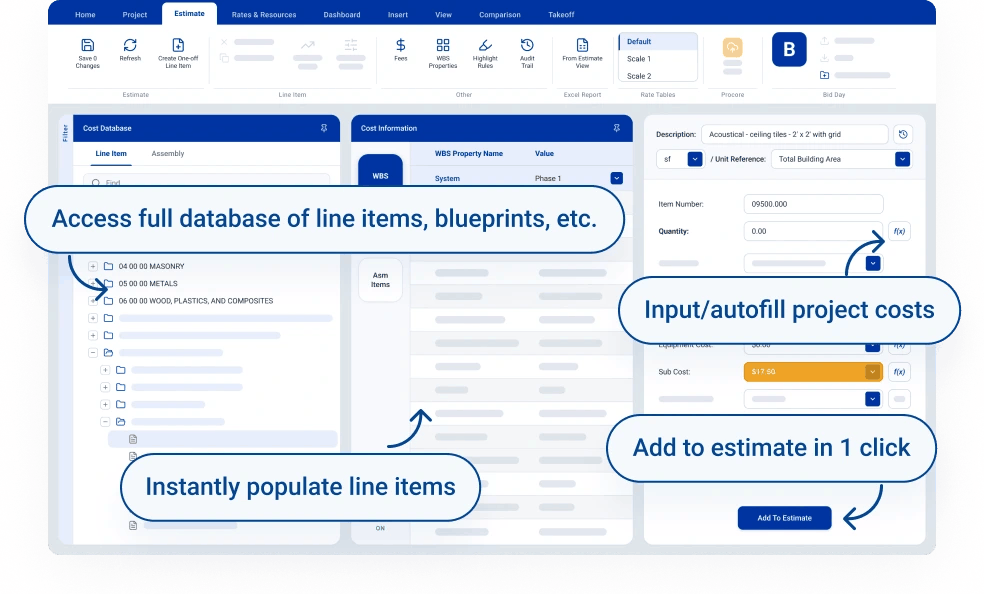Click the Find search field
Image resolution: width=984 pixels, height=594 pixels.
[206, 179]
